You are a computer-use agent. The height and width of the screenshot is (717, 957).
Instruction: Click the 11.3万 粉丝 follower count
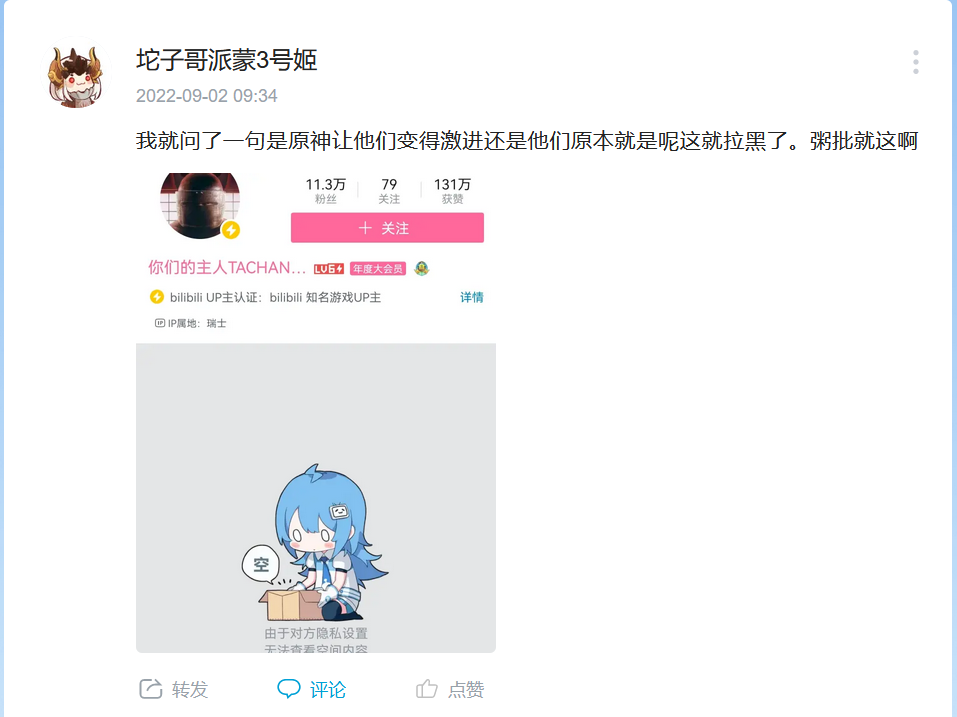pos(325,190)
